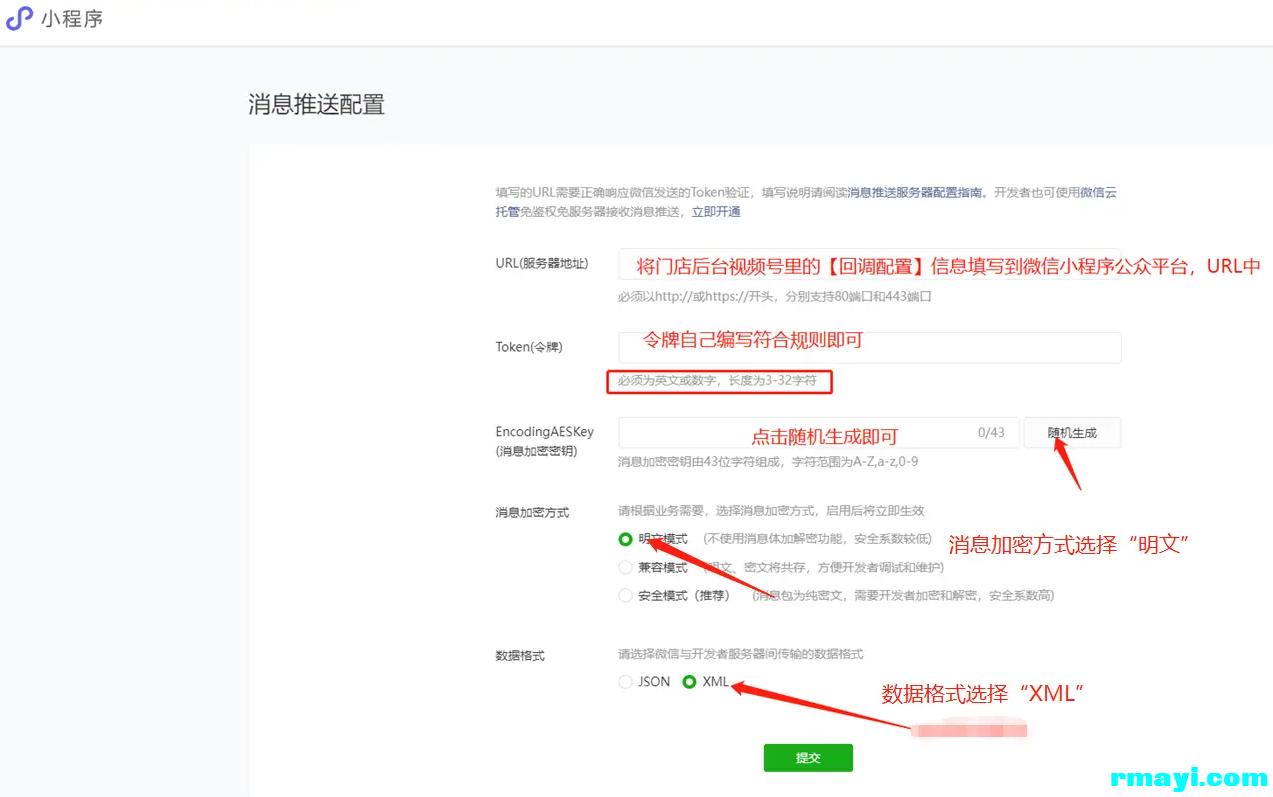The image size is (1273, 797).
Task: Focus the Token input field
Action: [869, 348]
